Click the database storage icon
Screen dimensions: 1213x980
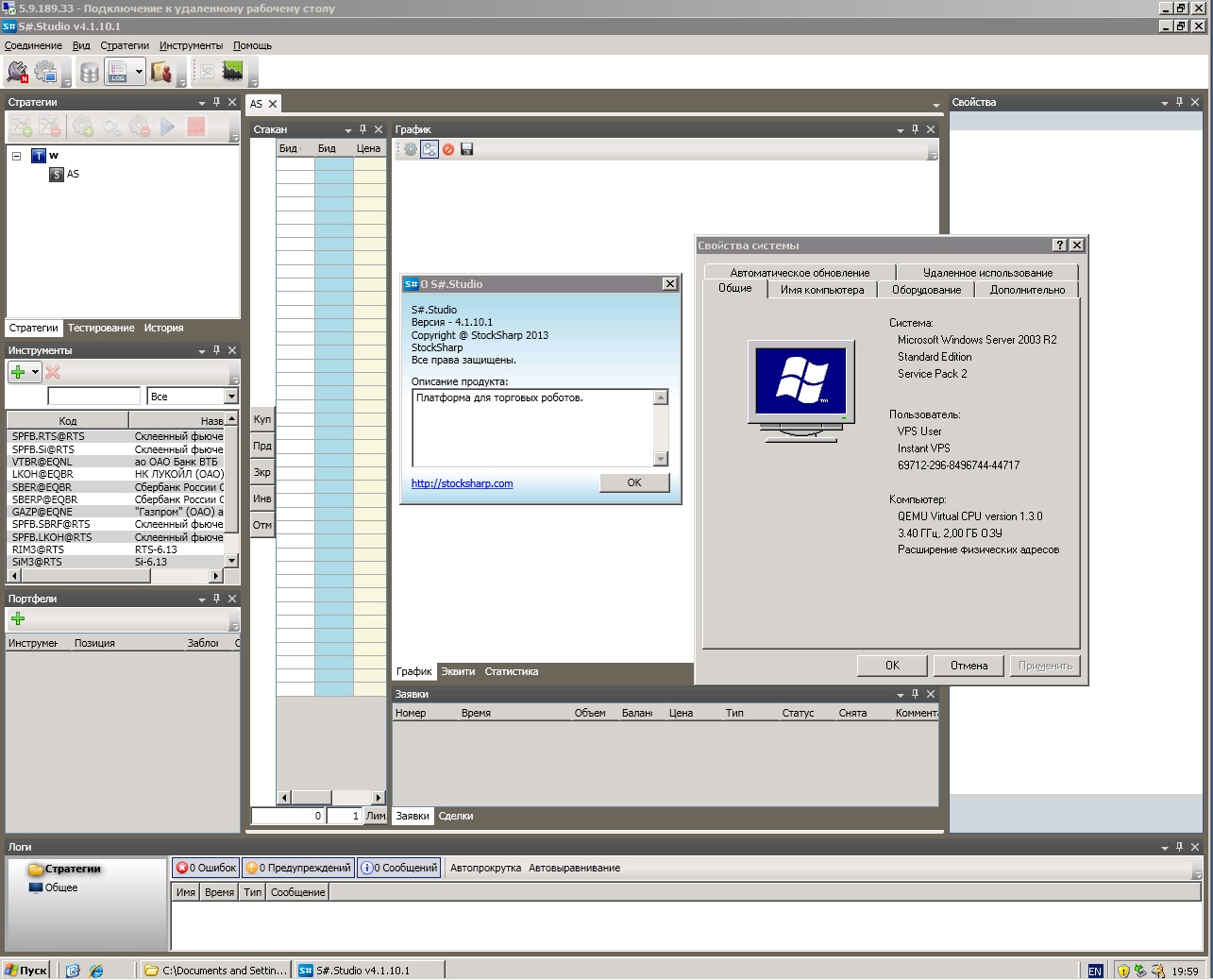tap(90, 72)
